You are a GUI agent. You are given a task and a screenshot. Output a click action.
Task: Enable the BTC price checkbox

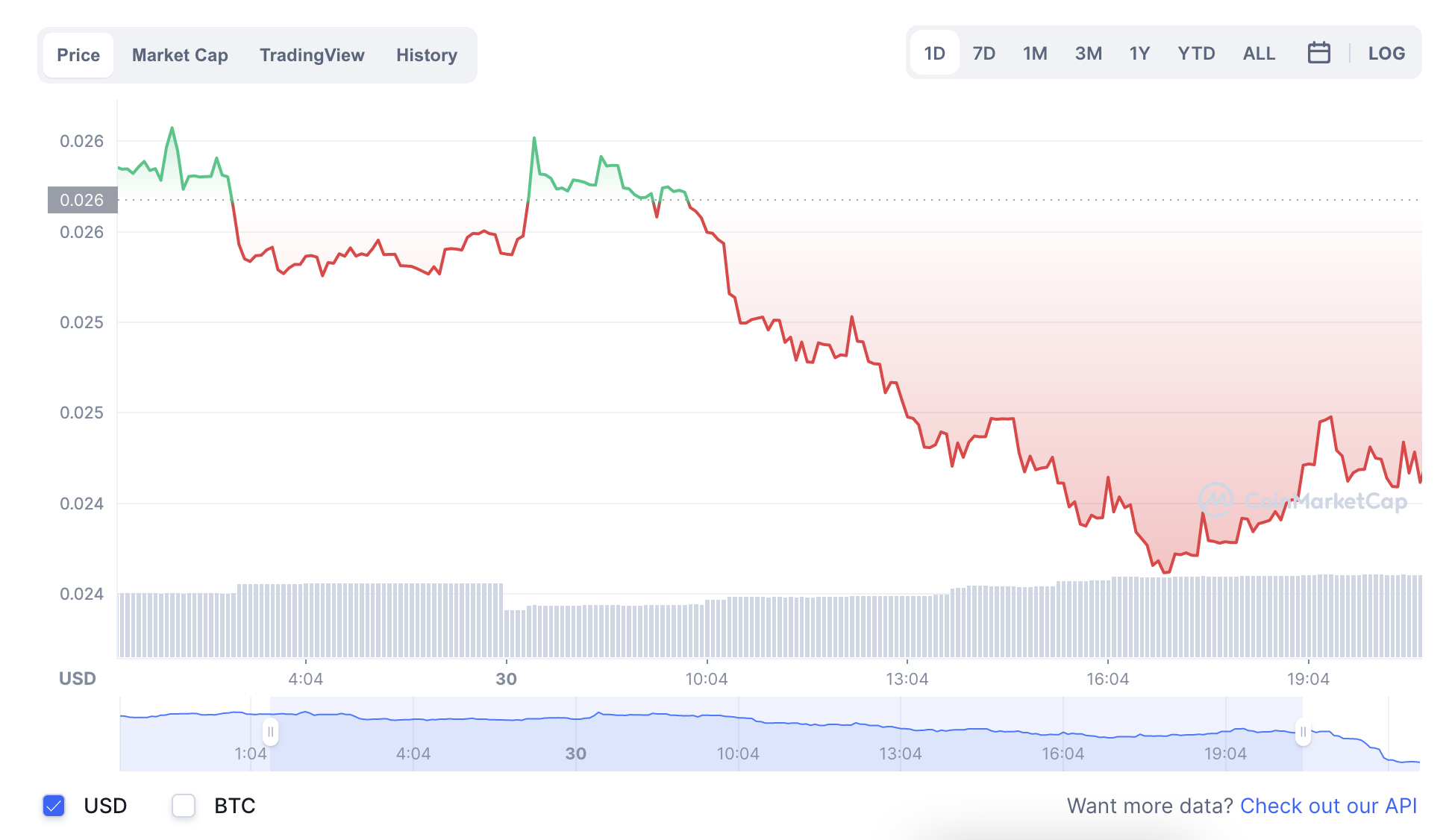coord(184,806)
